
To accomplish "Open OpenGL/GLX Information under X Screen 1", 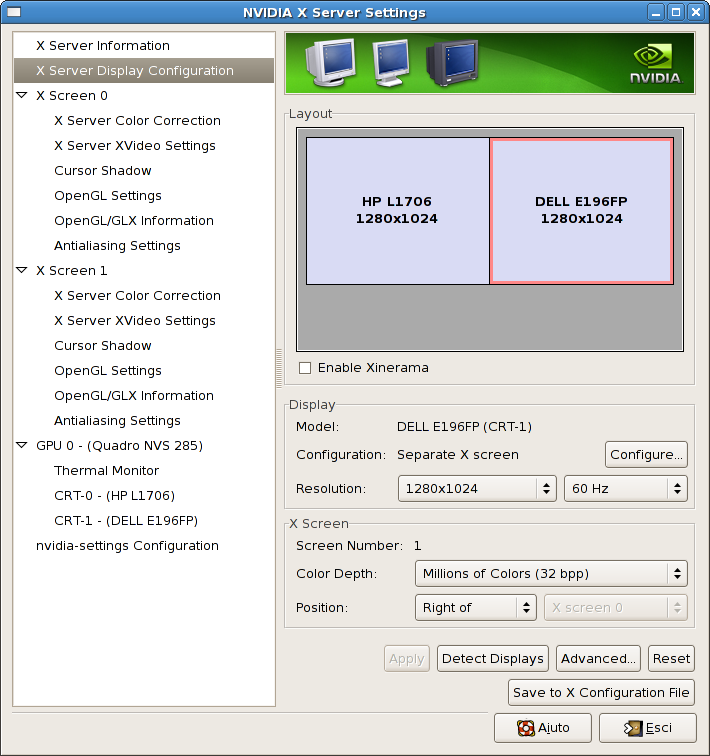I will pos(134,396).
